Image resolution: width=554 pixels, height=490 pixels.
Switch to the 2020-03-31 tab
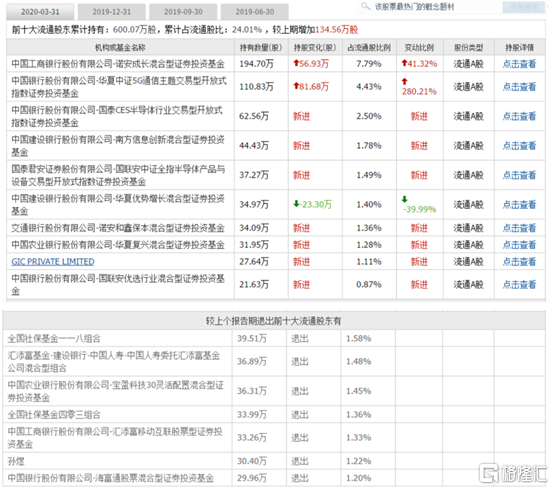click(40, 12)
